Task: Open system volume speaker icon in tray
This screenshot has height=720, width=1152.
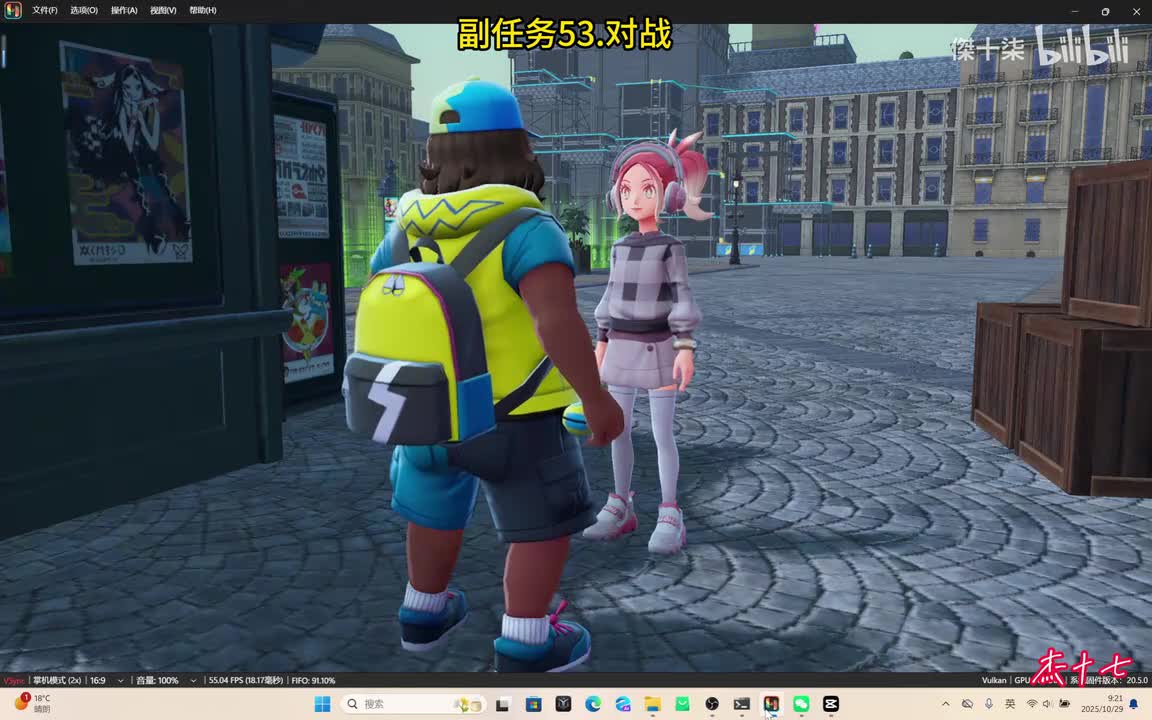Action: (1048, 704)
